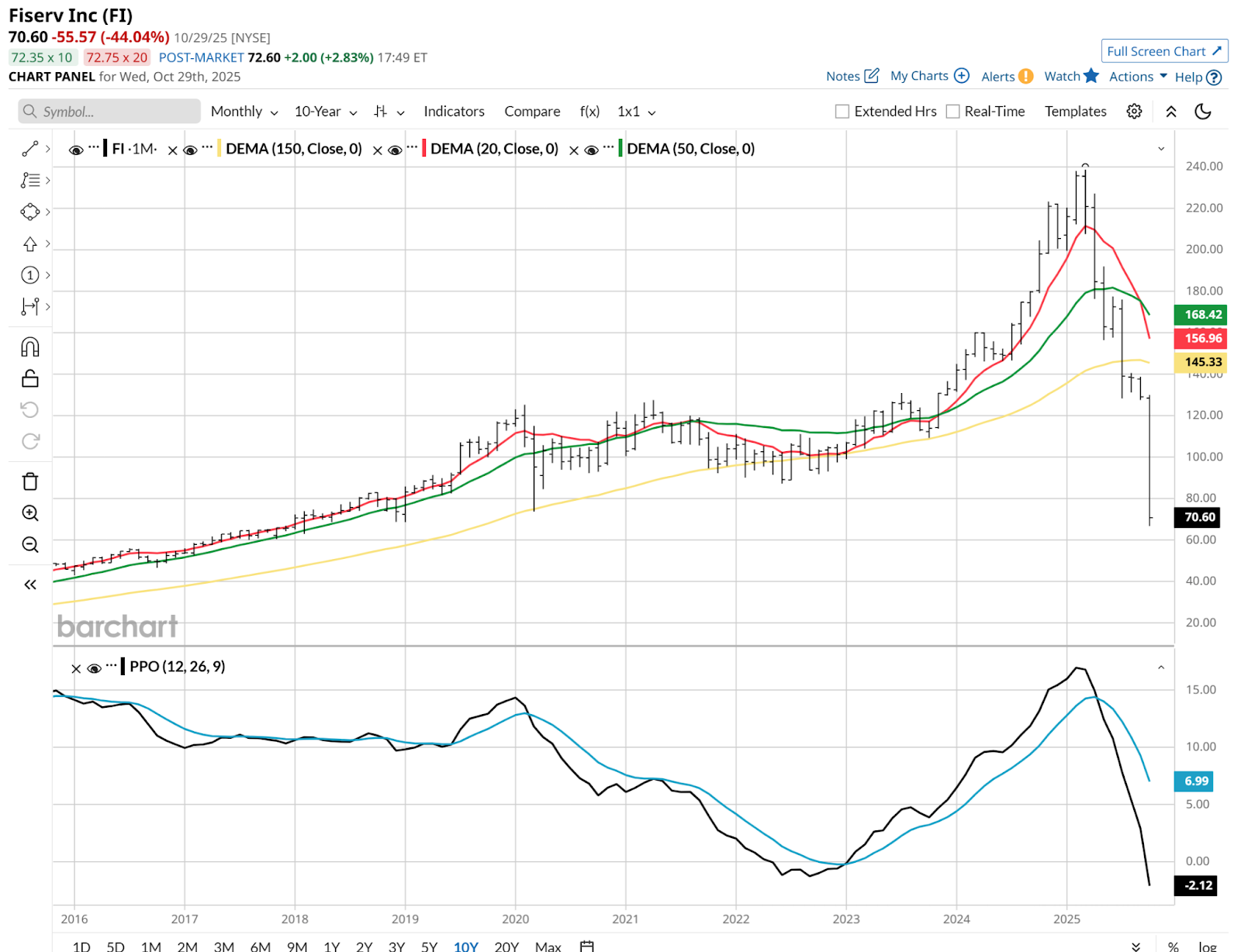Check the Real-Time checkbox
Viewport: 1241px width, 952px height.
pyautogui.click(x=953, y=112)
